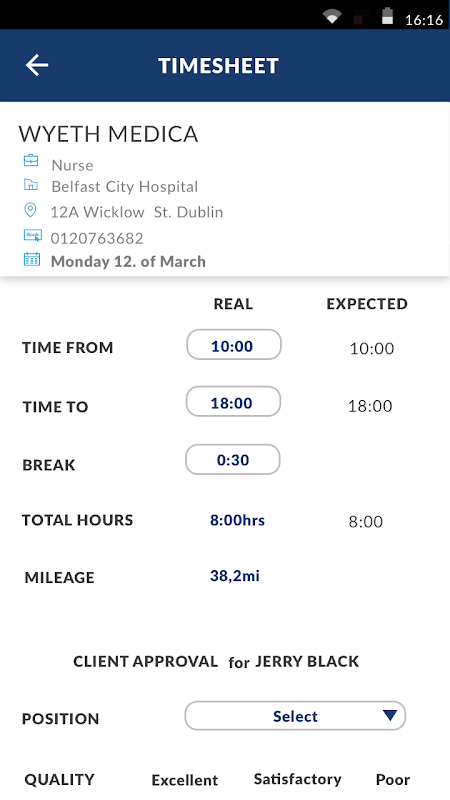Tap the Wi-Fi icon in the status bar
This screenshot has width=450, height=800.
332,17
